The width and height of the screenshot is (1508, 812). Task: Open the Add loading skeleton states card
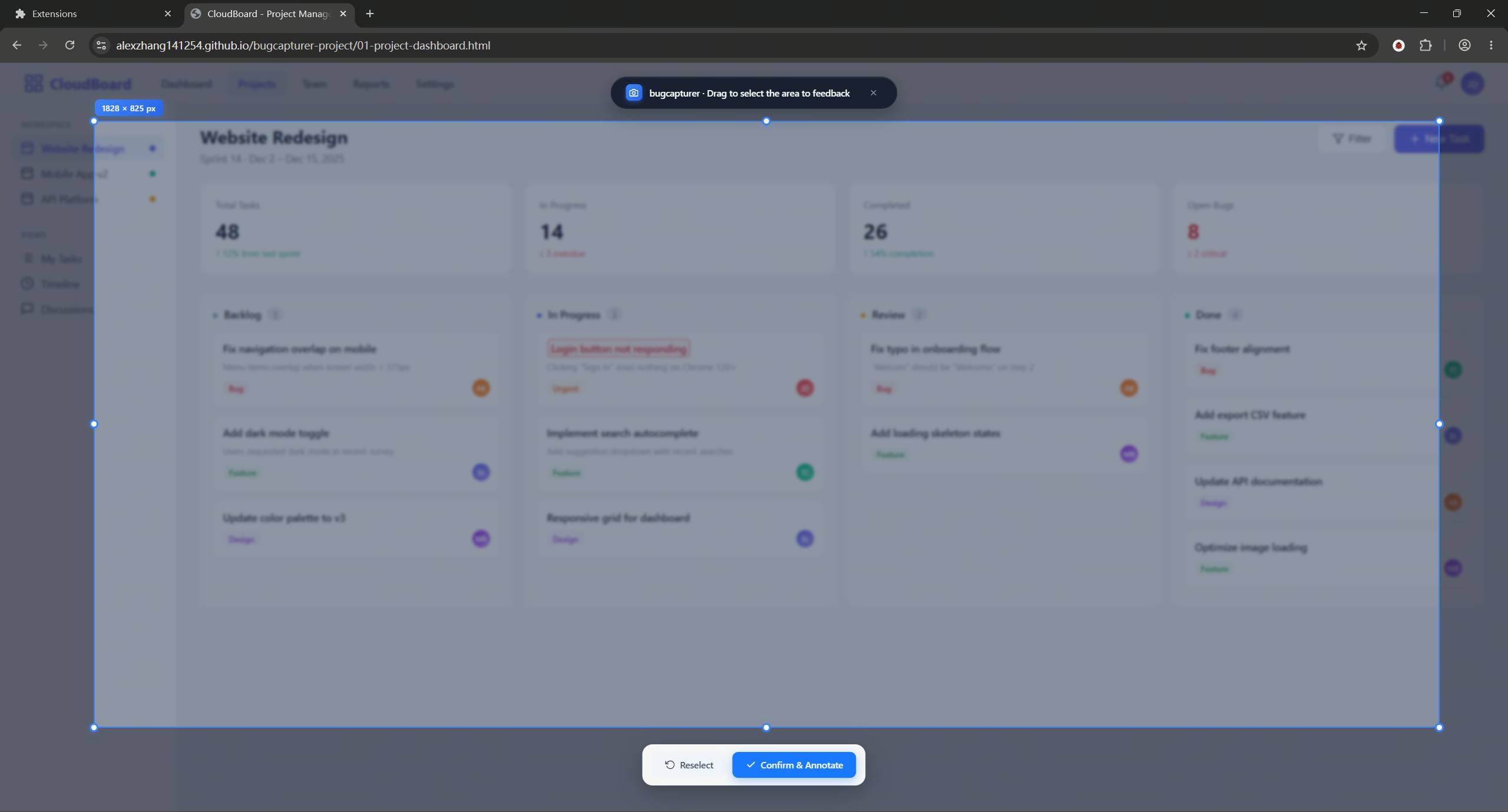1004,444
